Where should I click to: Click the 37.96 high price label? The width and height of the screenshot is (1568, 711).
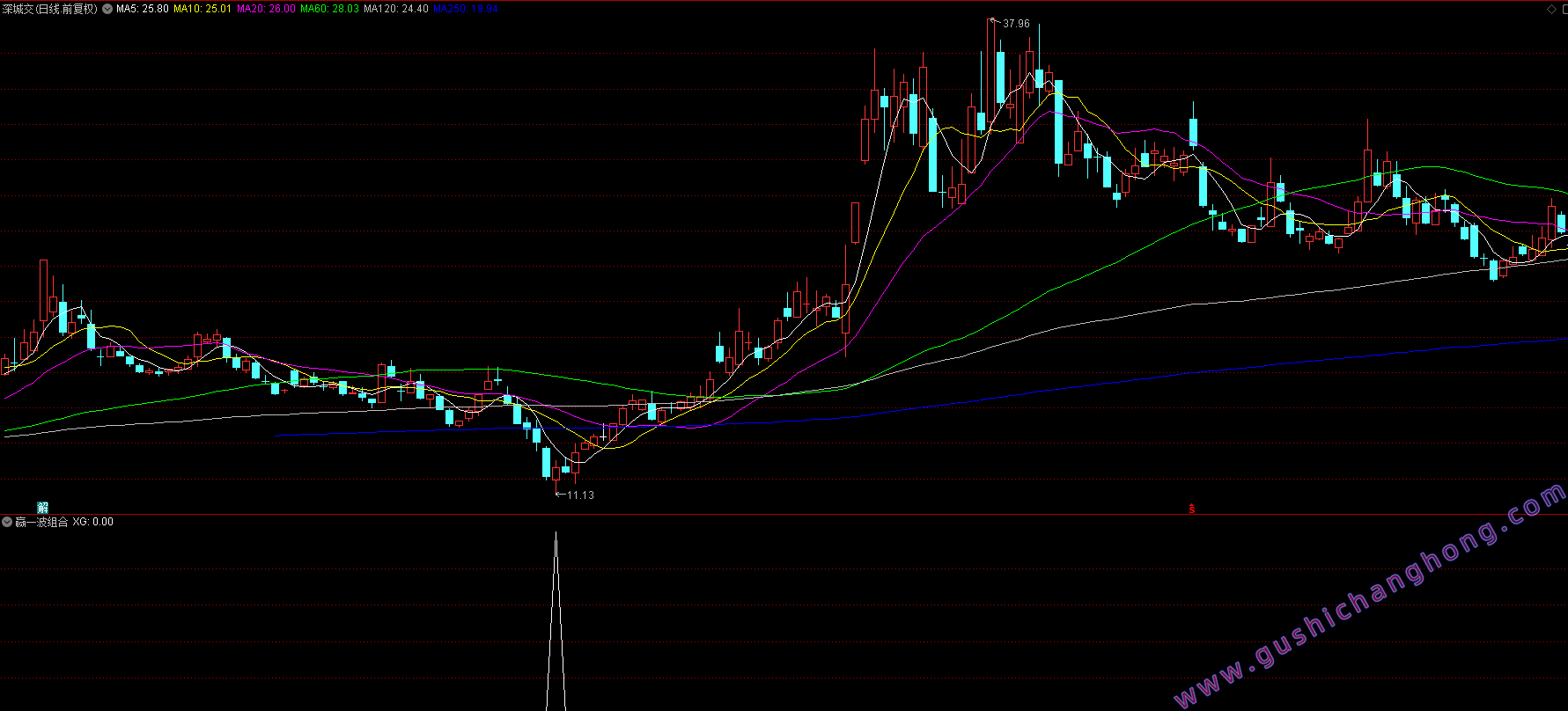pos(1016,24)
